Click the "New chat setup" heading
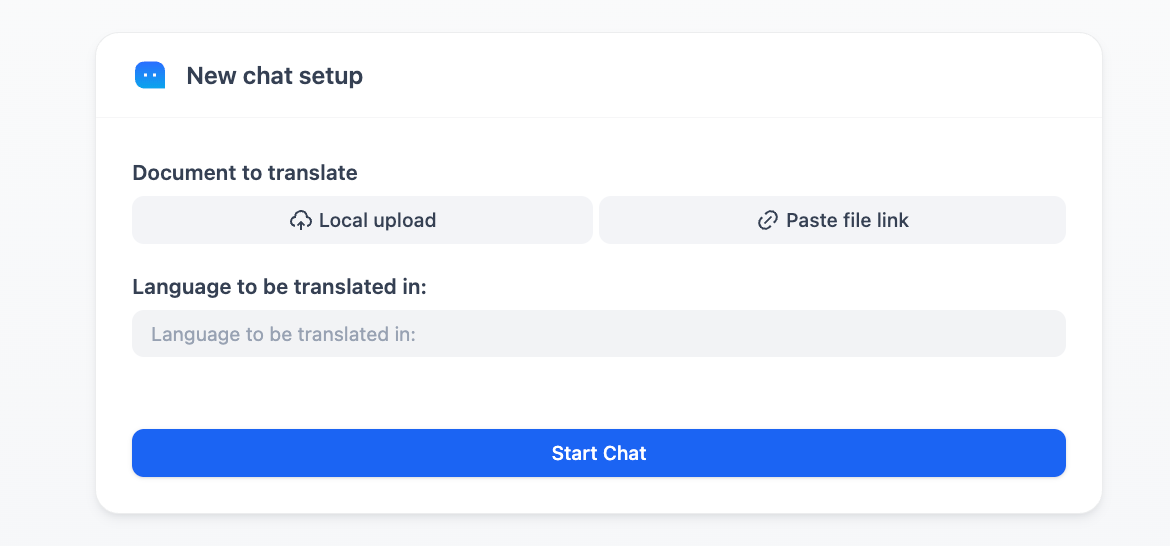This screenshot has height=546, width=1170. (274, 76)
